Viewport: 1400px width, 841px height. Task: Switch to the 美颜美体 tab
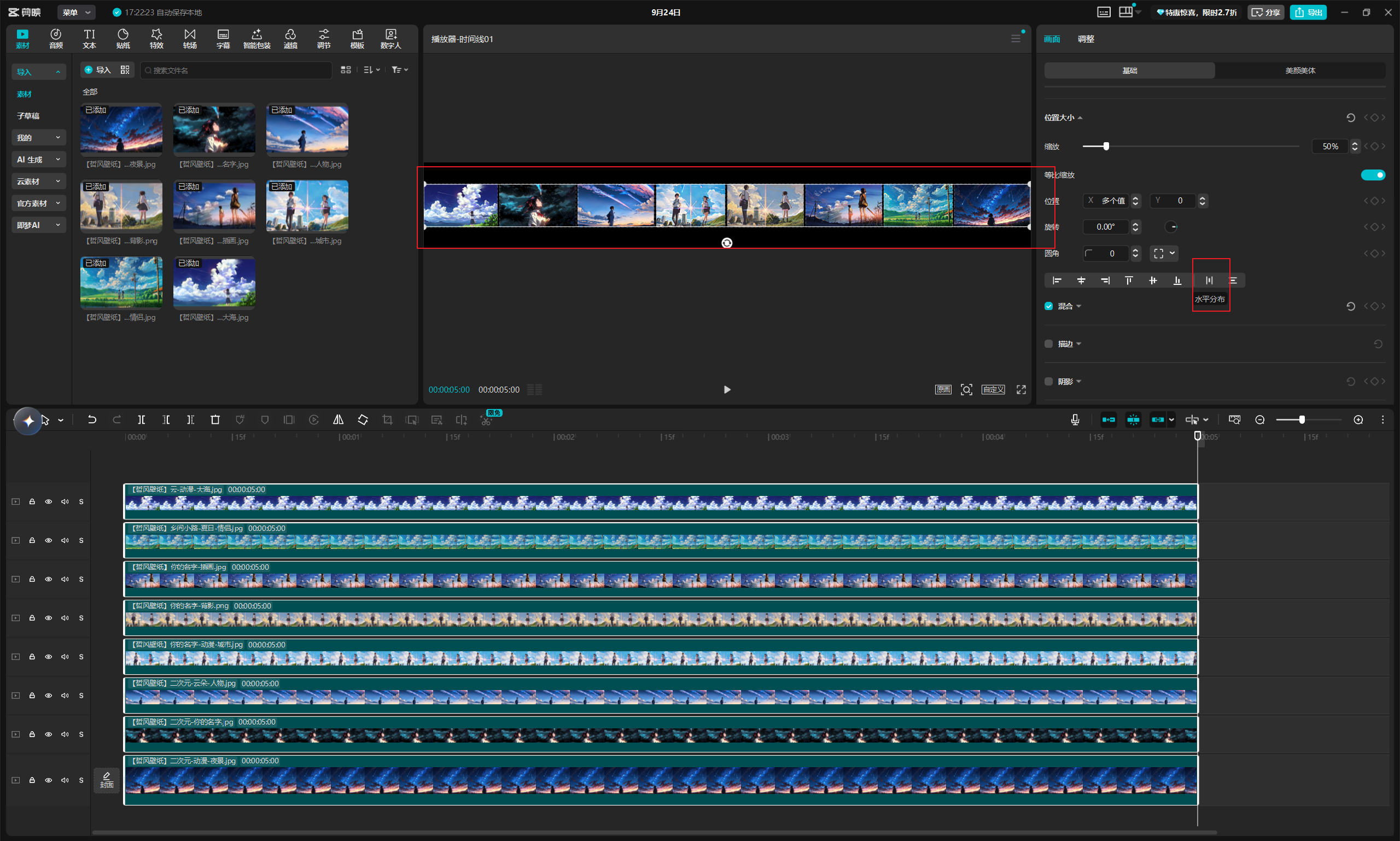pyautogui.click(x=1300, y=71)
